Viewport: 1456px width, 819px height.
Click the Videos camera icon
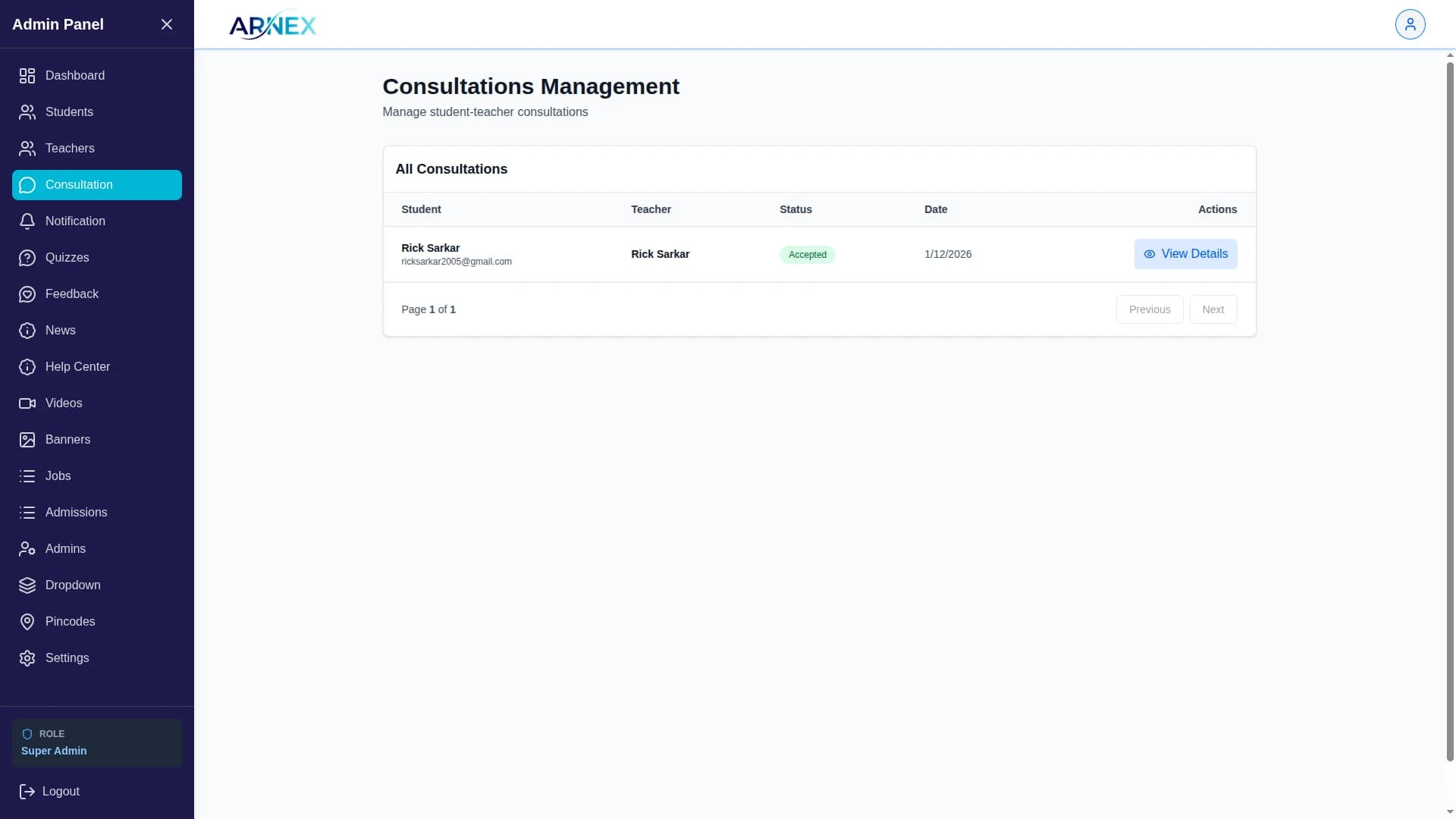27,403
